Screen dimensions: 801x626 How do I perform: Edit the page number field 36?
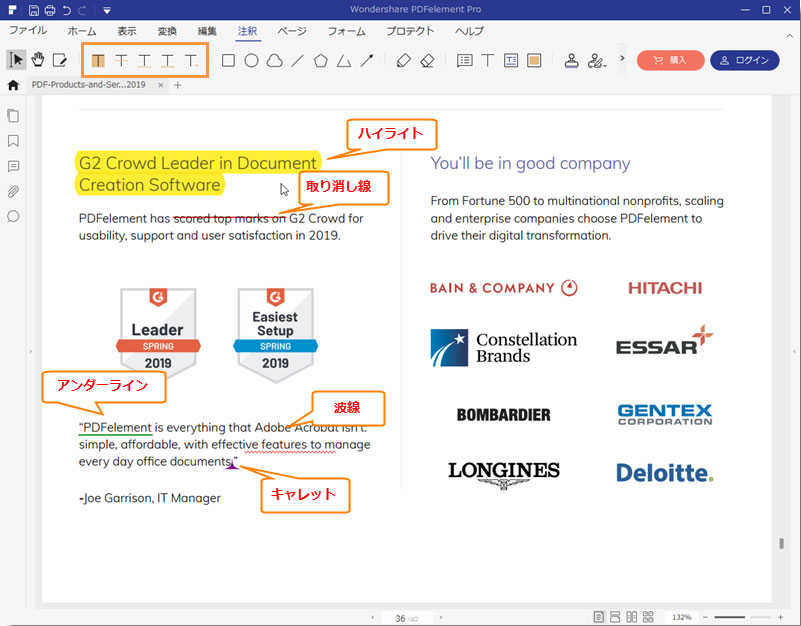[407, 618]
